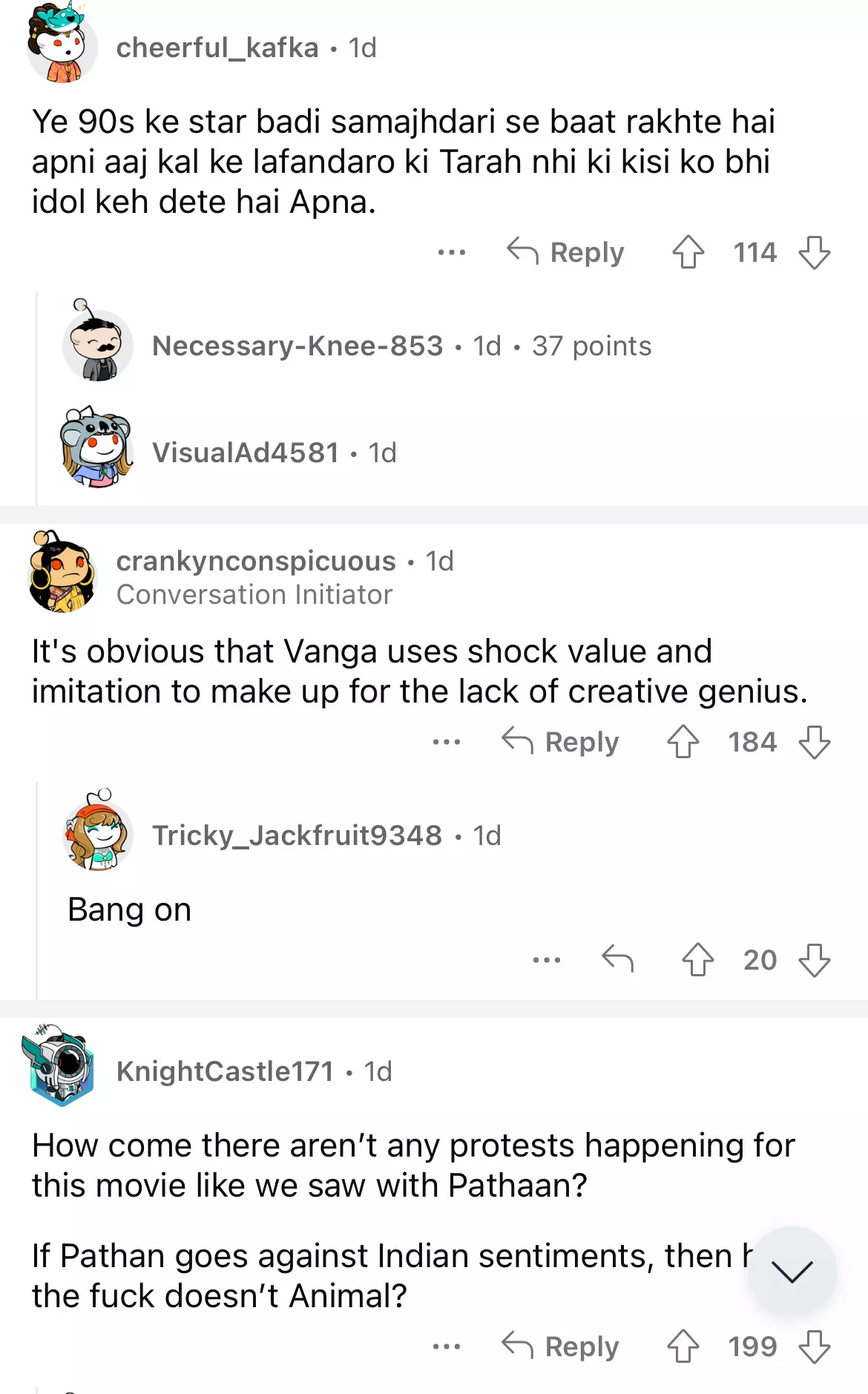
Task: Open more options on "Bang on" reply
Action: point(546,959)
